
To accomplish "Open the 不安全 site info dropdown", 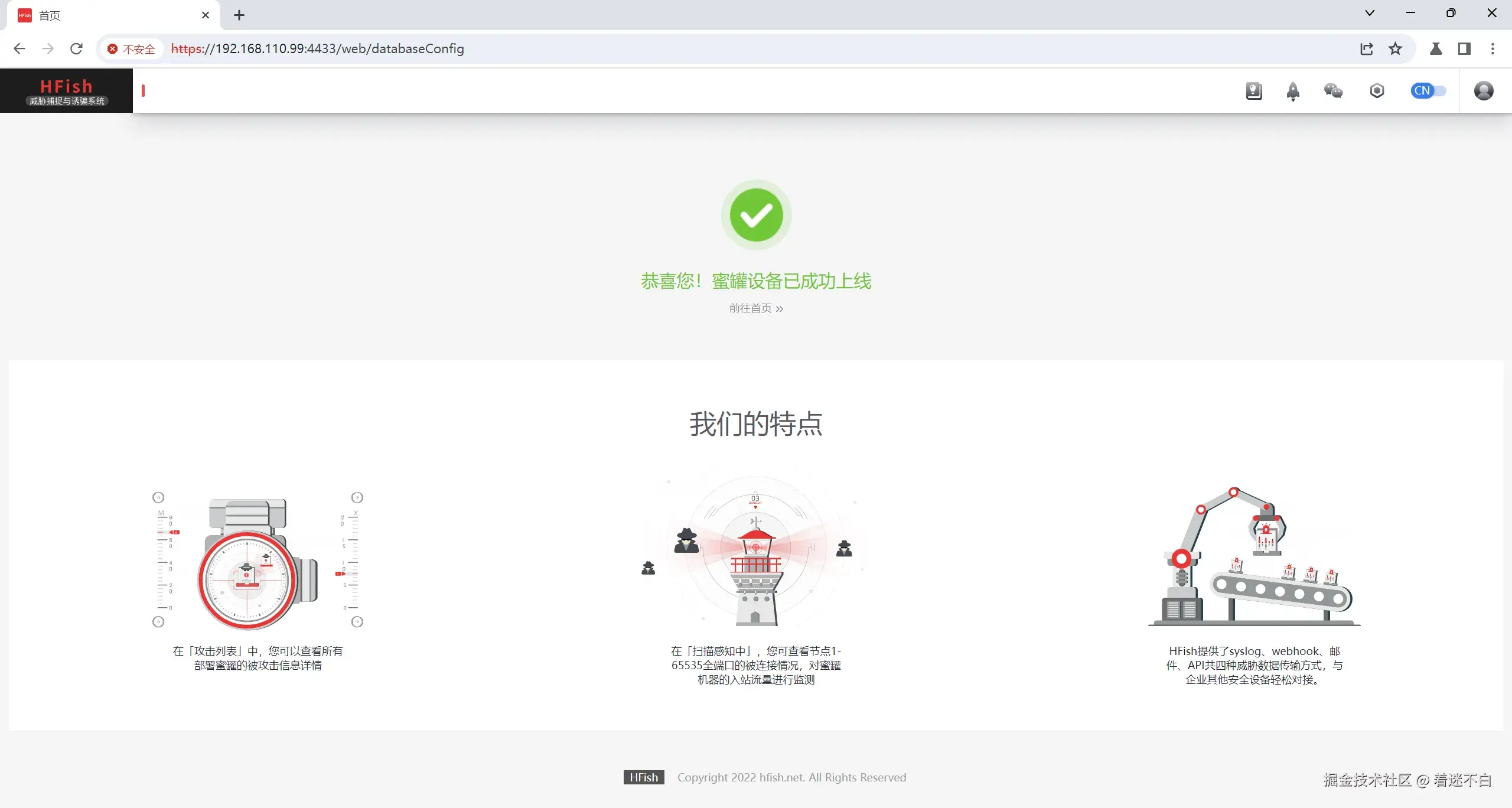I will tap(131, 49).
